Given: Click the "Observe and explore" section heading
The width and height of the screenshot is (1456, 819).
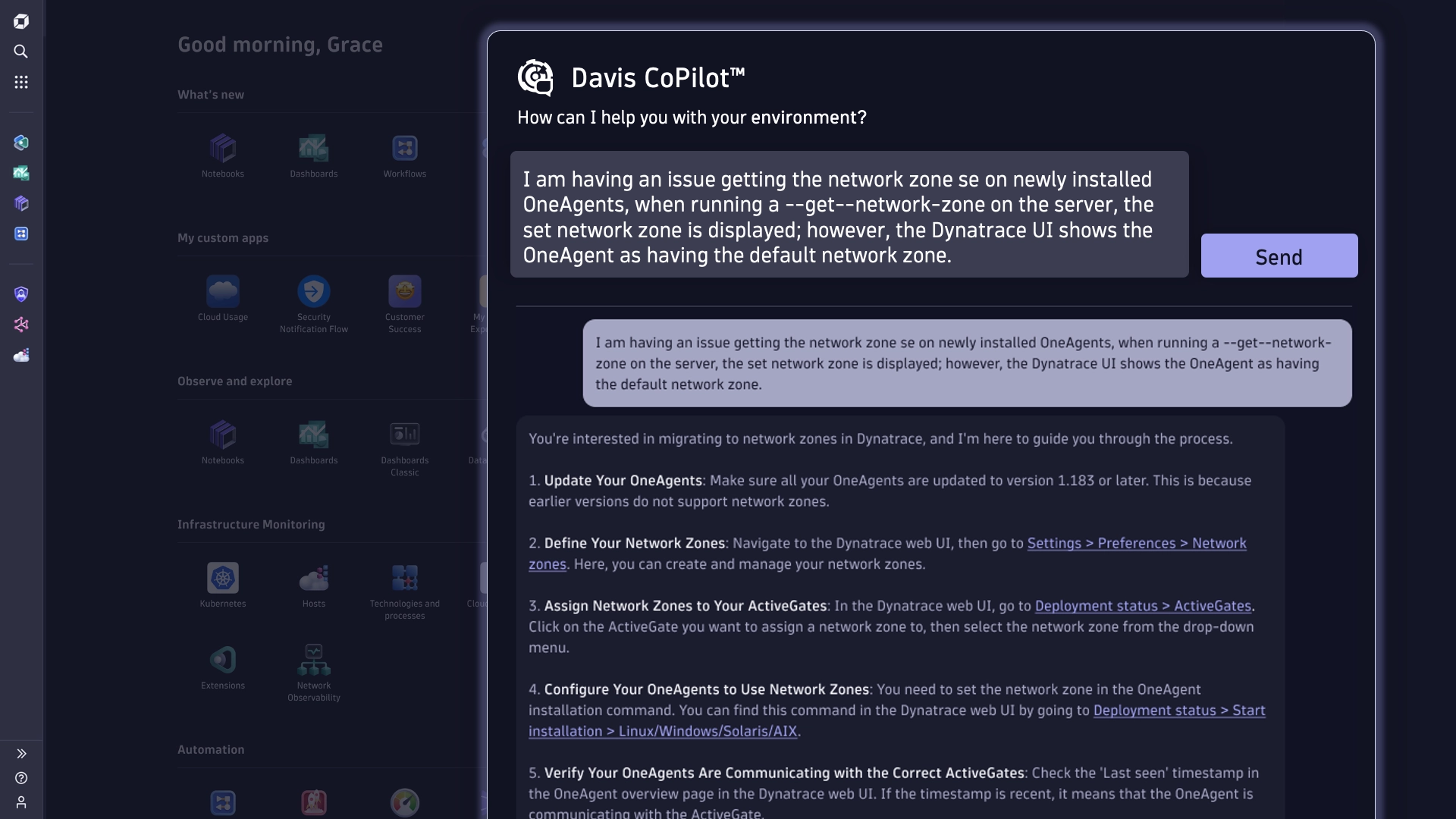Looking at the screenshot, I should [234, 381].
